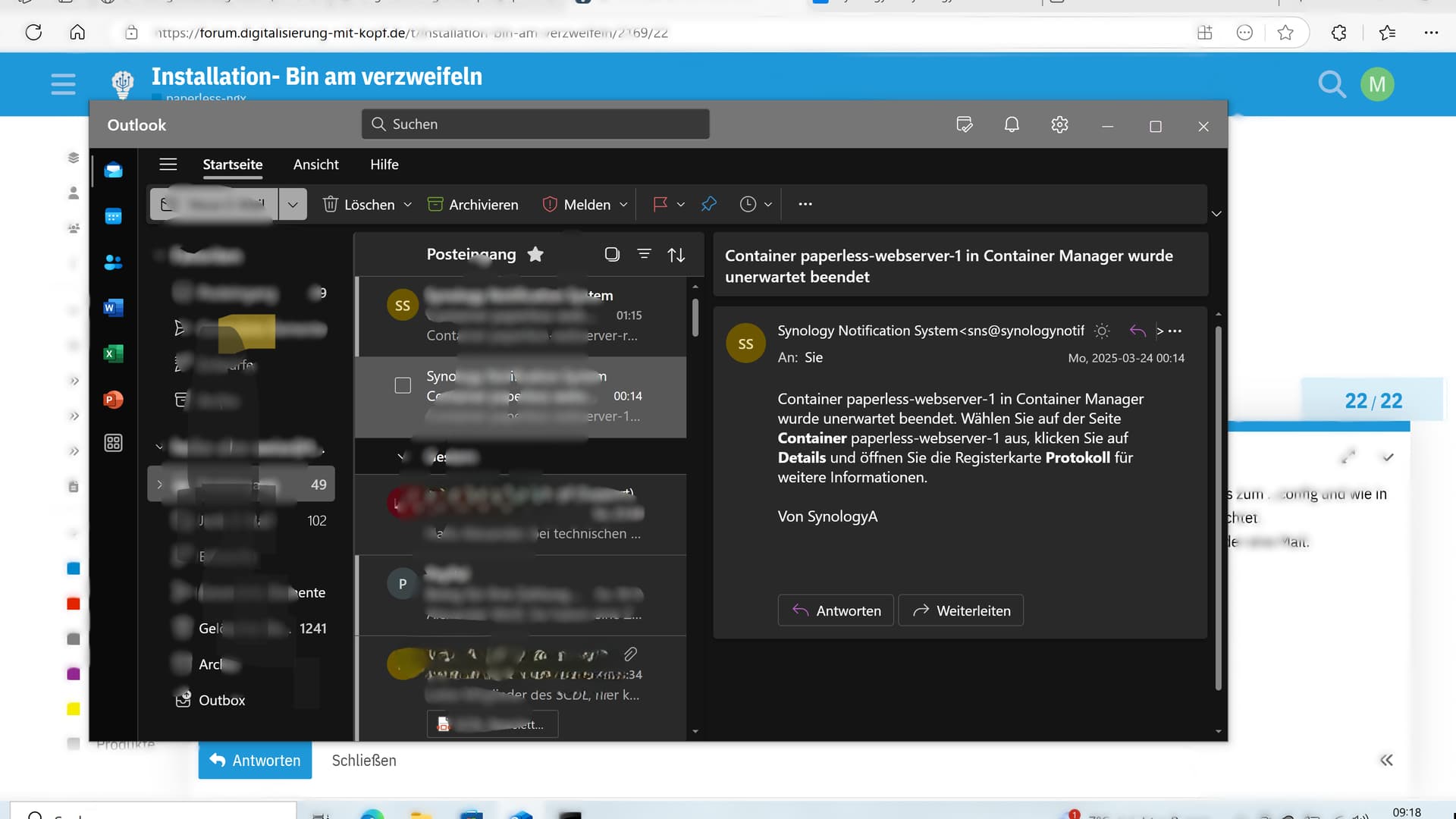Open forum hamburger menu
Image resolution: width=1456 pixels, height=819 pixels.
coord(64,84)
